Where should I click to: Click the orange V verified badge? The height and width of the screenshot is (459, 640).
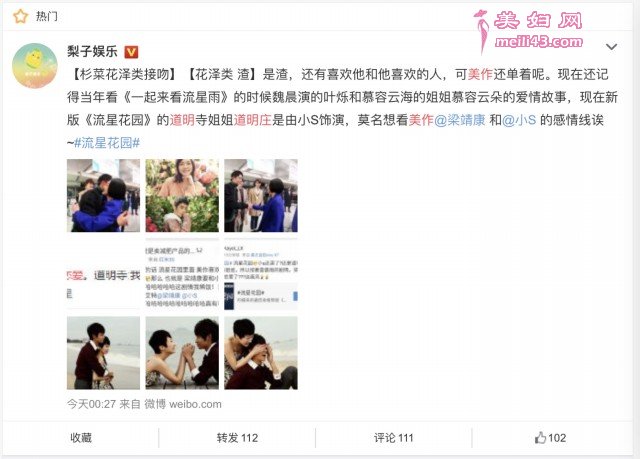point(131,52)
